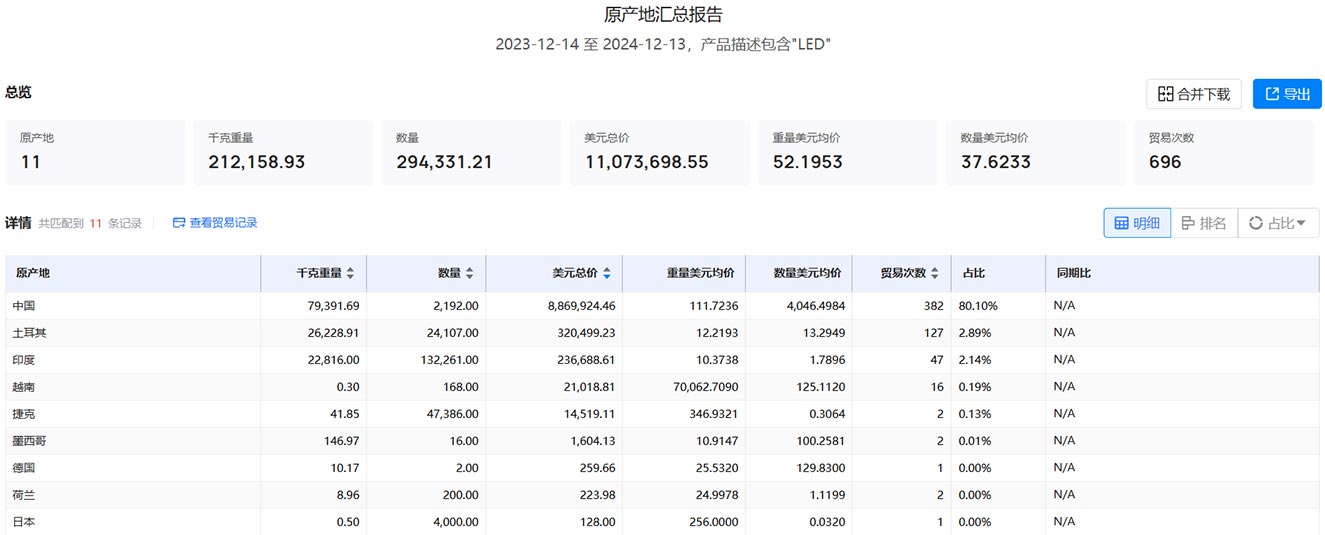Click the 382 trade count cell

pyautogui.click(x=902, y=306)
